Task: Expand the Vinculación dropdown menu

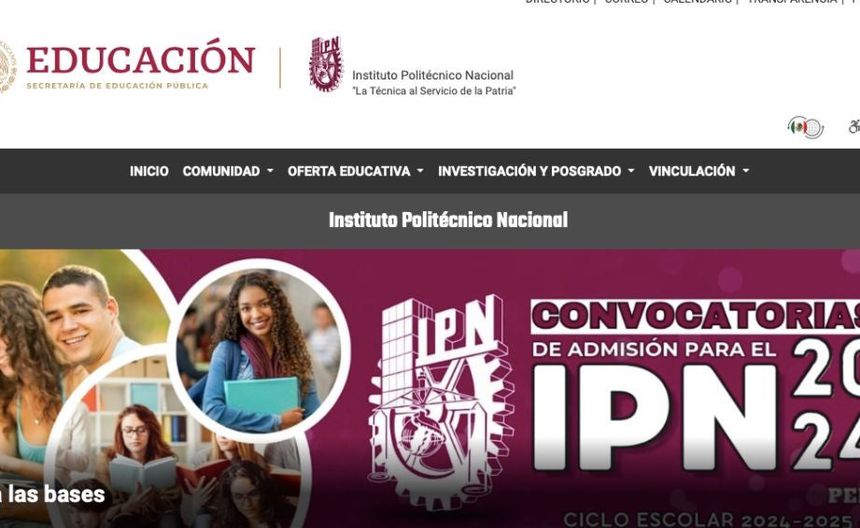Action: pyautogui.click(x=699, y=171)
